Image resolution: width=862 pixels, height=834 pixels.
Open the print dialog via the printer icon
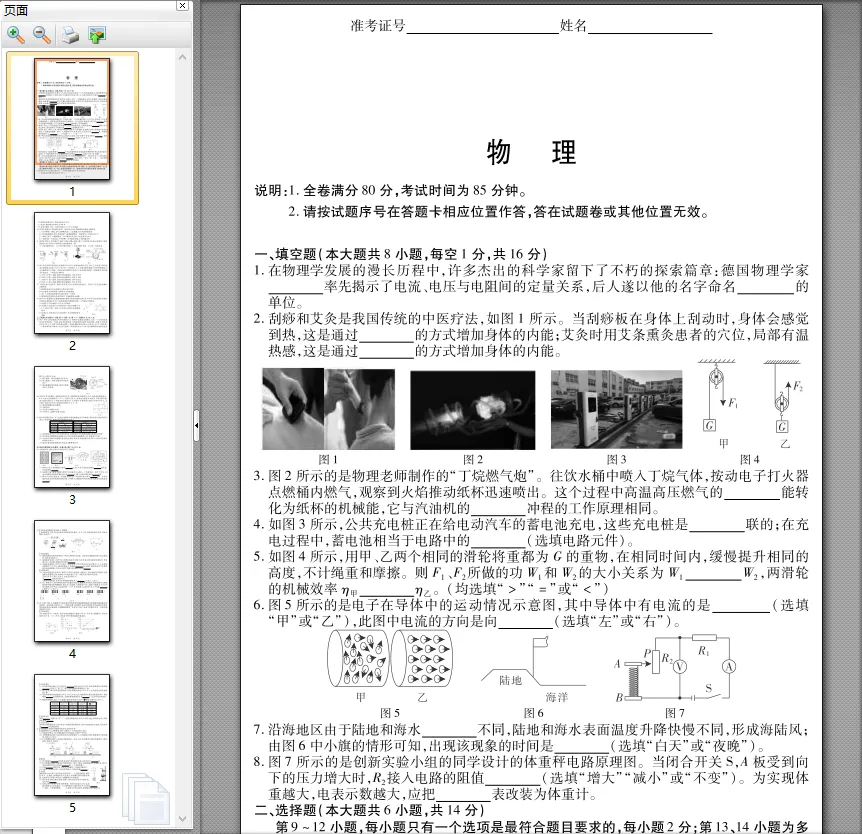68,34
